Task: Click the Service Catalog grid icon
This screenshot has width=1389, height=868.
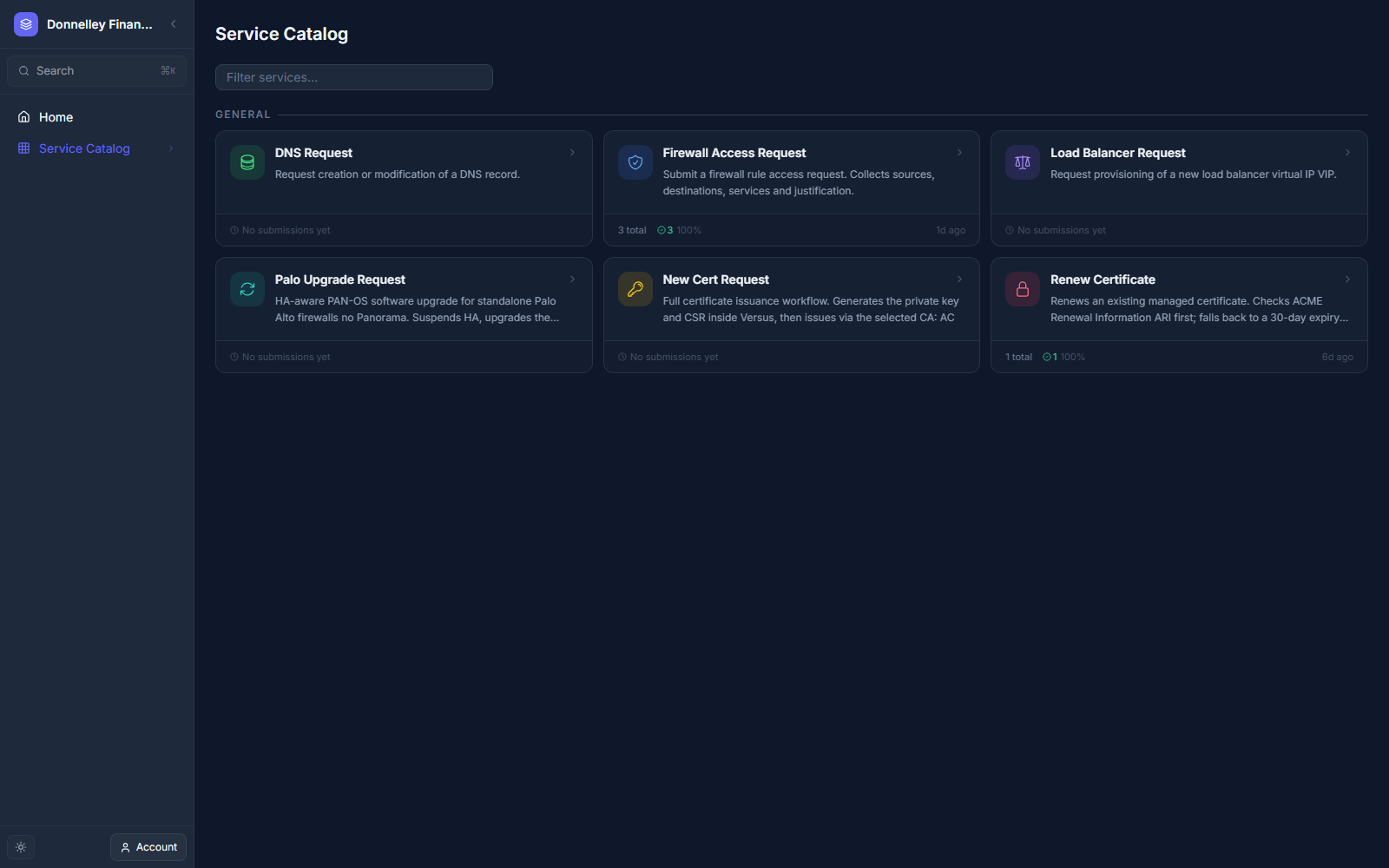Action: tap(24, 148)
